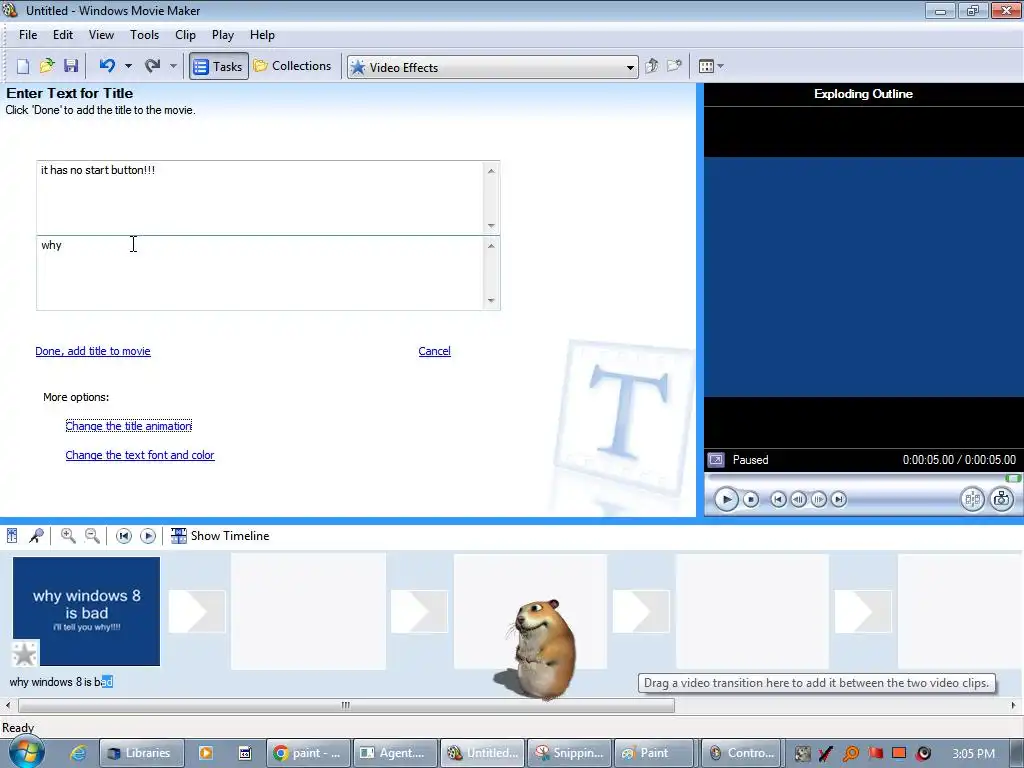Click the preview seek bar
Screen dimensions: 1024x768
tap(862, 478)
